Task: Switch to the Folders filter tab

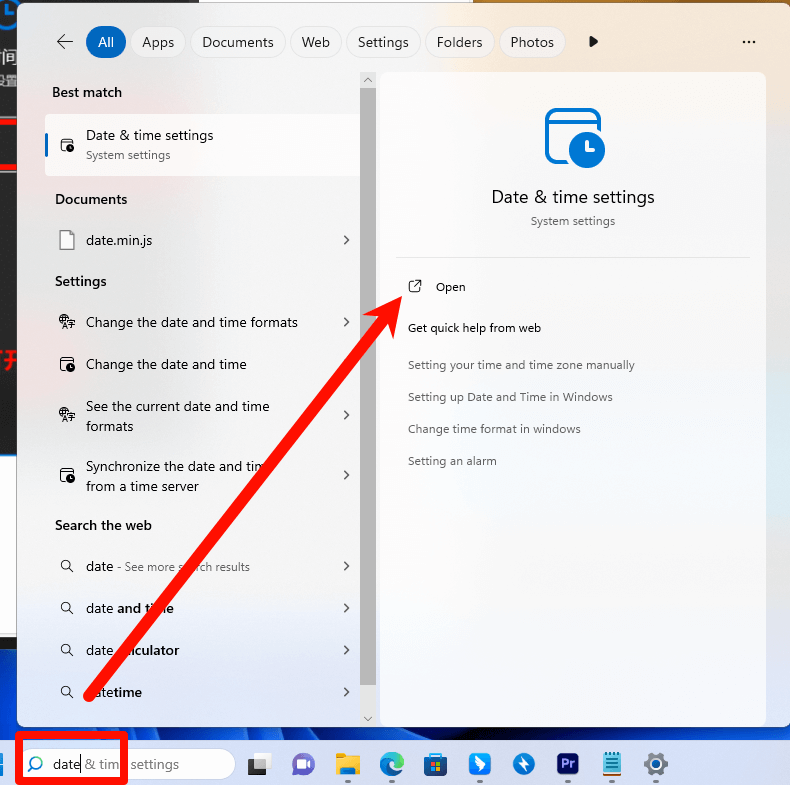Action: pyautogui.click(x=459, y=42)
